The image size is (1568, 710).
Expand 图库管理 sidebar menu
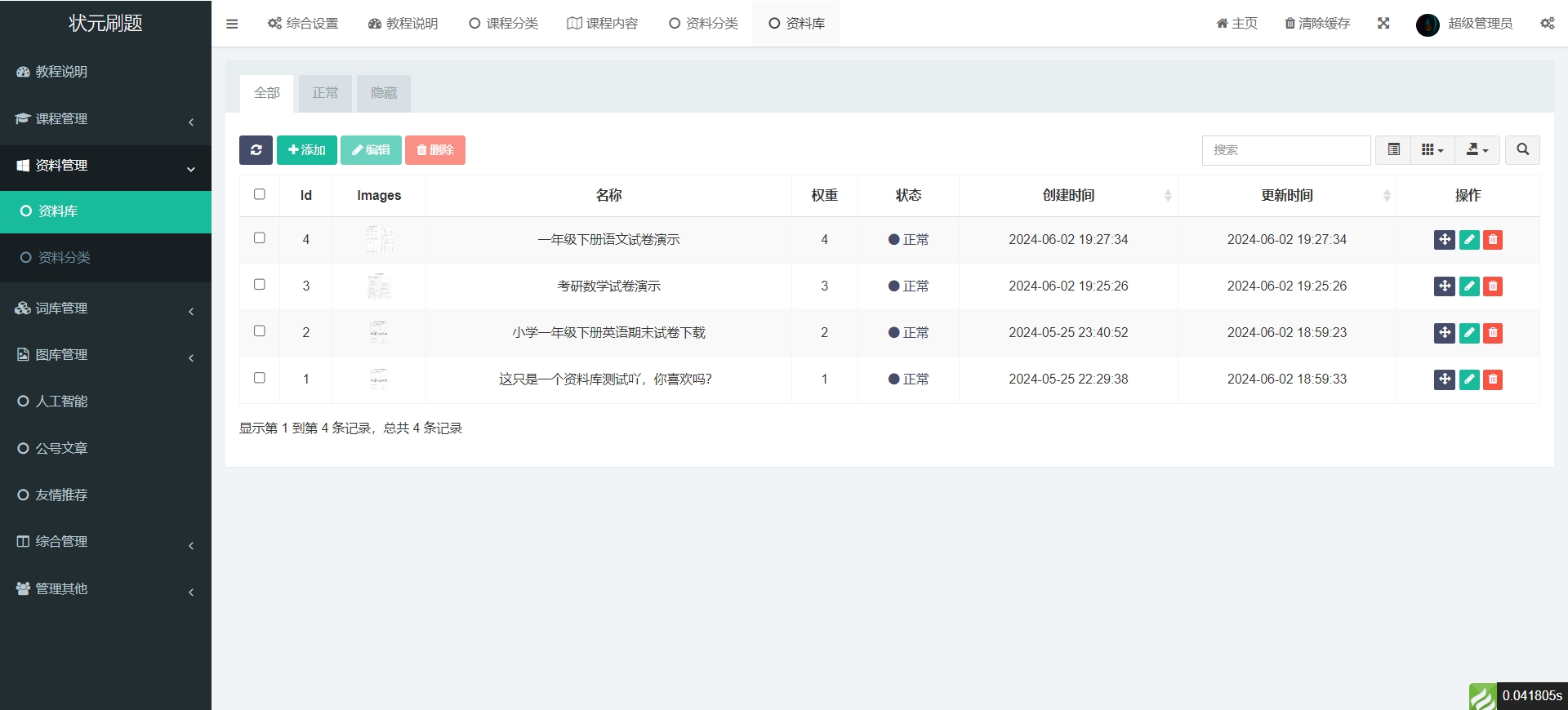[x=105, y=355]
